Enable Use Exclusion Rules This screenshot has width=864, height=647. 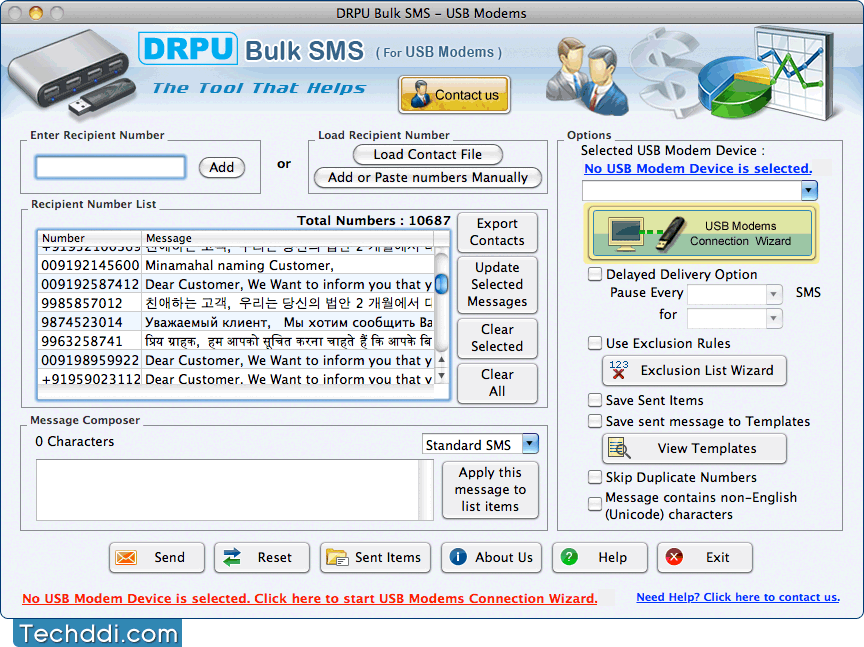595,343
